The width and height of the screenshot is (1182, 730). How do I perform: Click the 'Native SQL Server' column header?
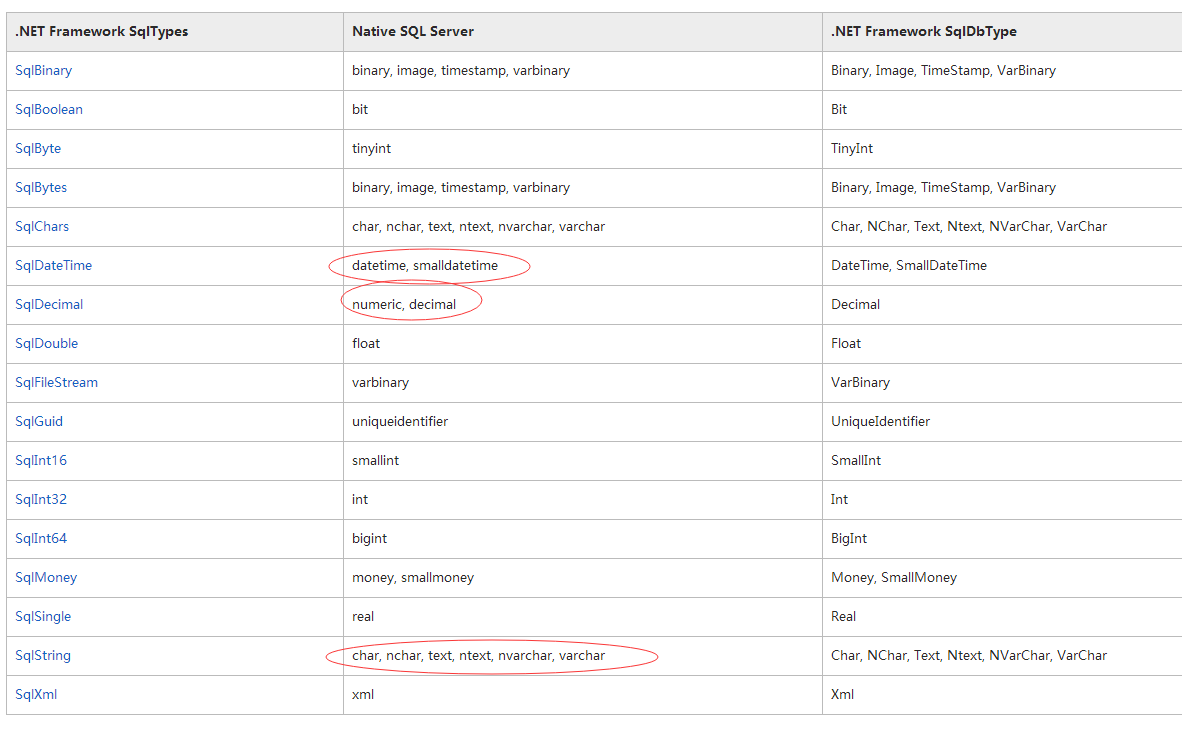(413, 32)
